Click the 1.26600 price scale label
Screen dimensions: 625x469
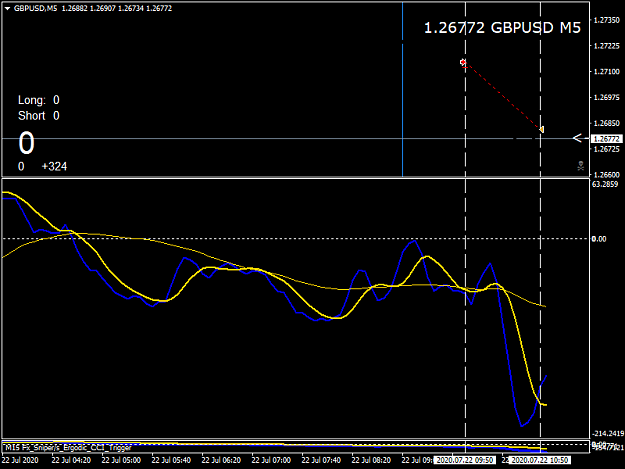coord(607,175)
